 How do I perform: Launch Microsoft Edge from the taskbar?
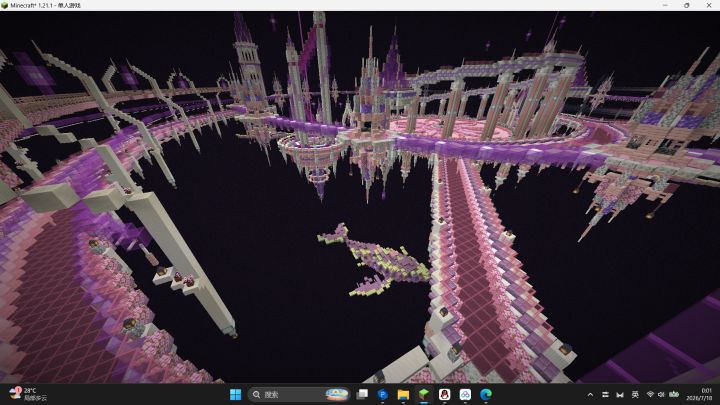pos(486,394)
